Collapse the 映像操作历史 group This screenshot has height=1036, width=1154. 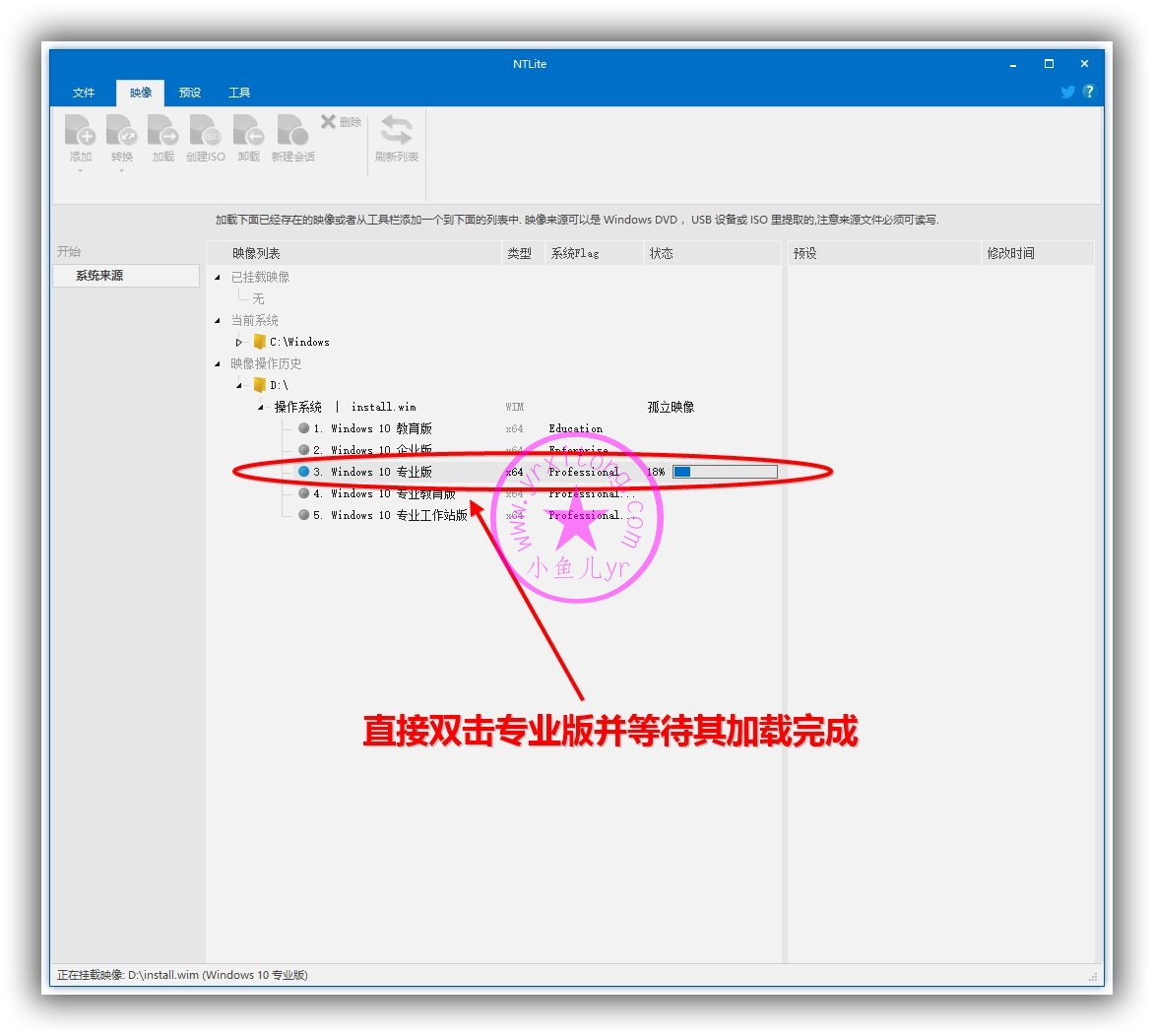point(217,363)
